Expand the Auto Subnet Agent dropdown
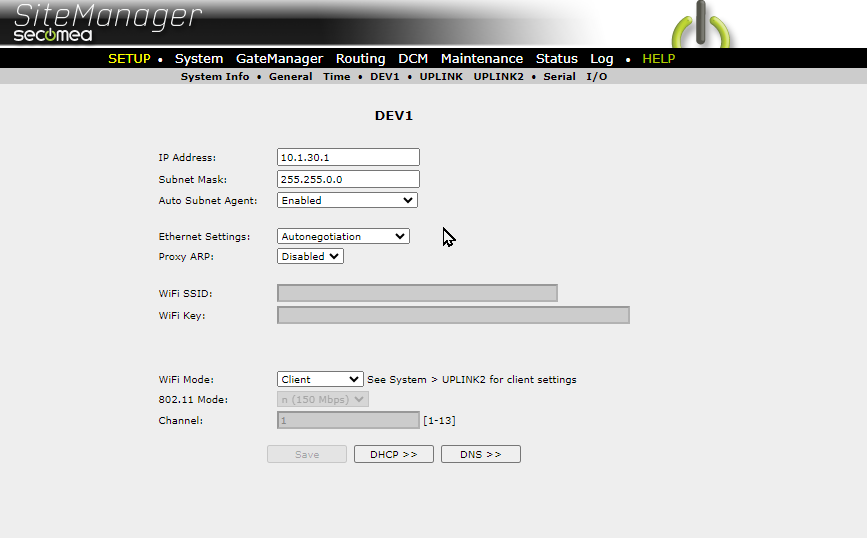Screen dimensions: 867x538 [347, 200]
